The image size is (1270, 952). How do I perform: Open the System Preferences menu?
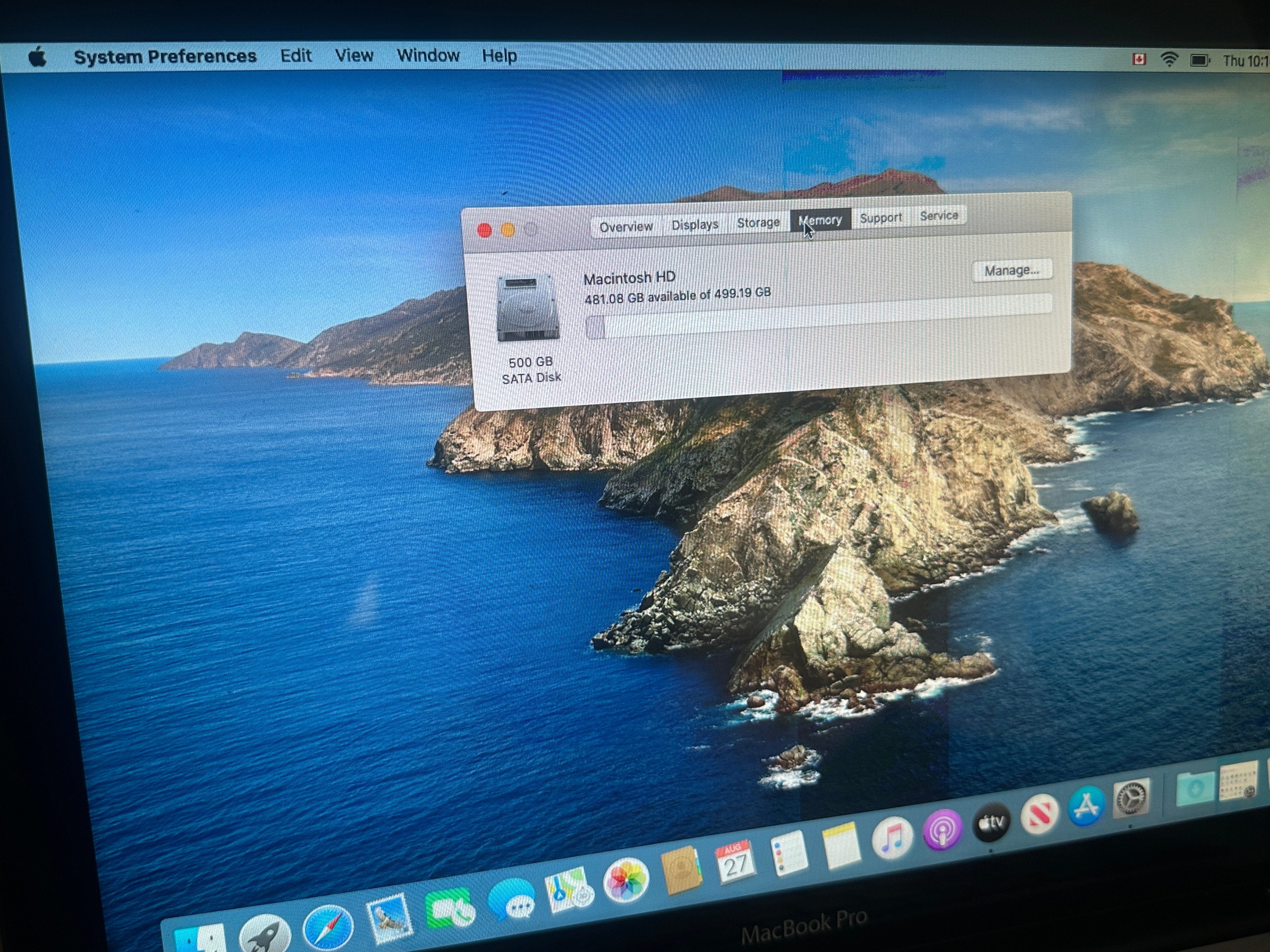point(165,56)
